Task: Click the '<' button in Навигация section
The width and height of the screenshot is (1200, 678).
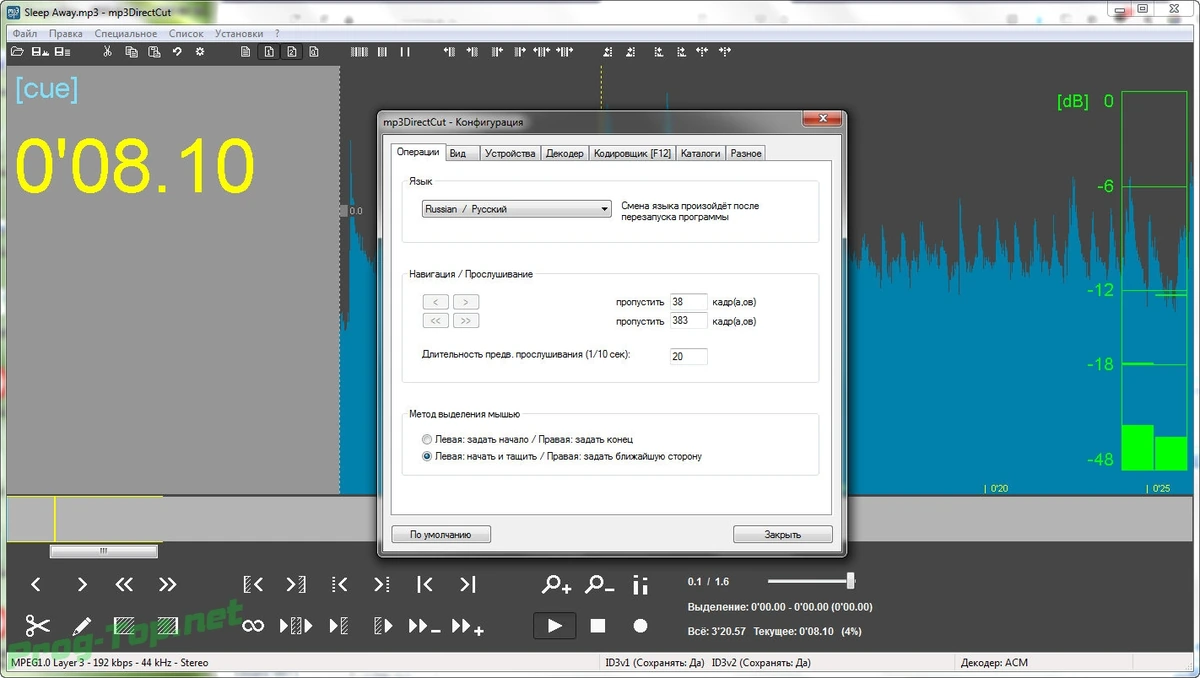Action: [x=435, y=302]
